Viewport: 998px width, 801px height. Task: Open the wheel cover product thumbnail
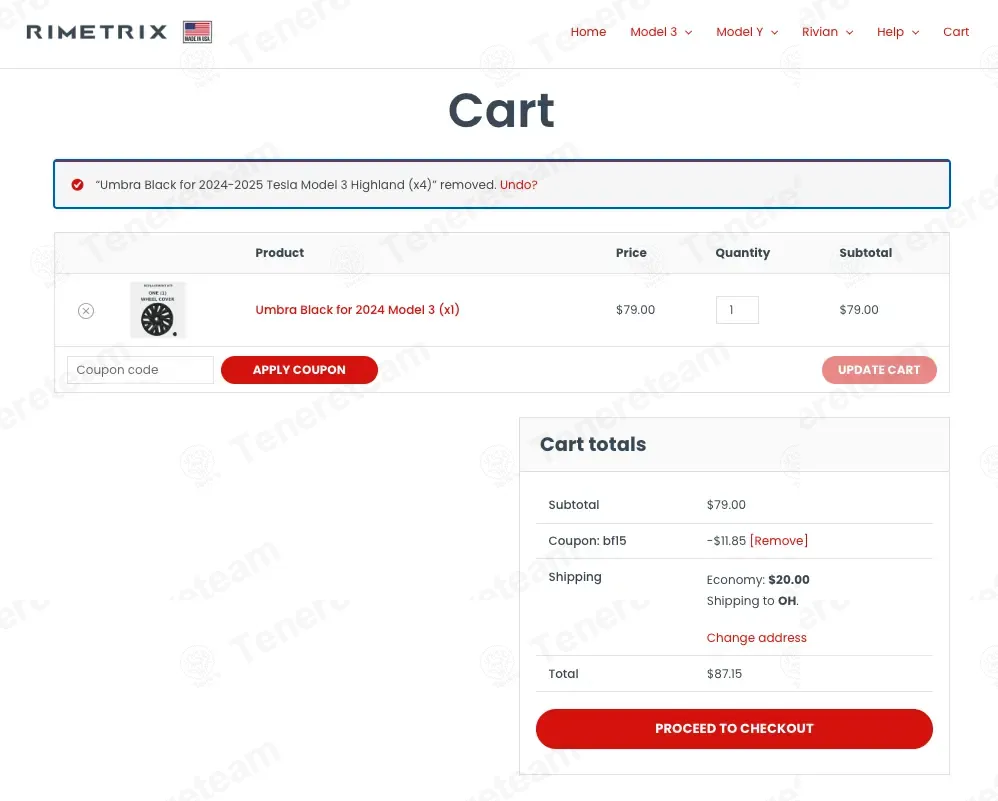click(158, 310)
